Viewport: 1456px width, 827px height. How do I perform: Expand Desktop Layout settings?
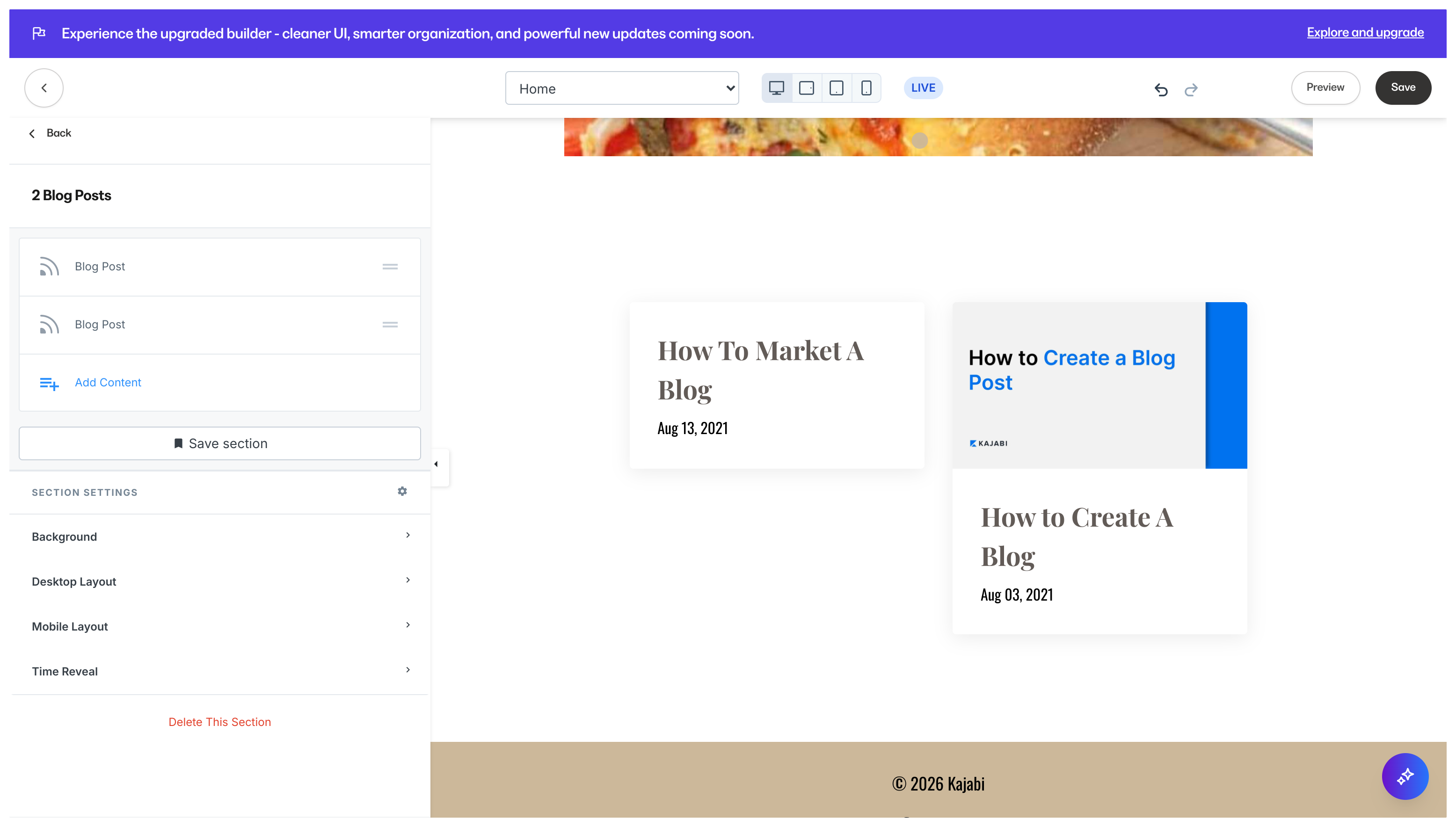point(220,581)
